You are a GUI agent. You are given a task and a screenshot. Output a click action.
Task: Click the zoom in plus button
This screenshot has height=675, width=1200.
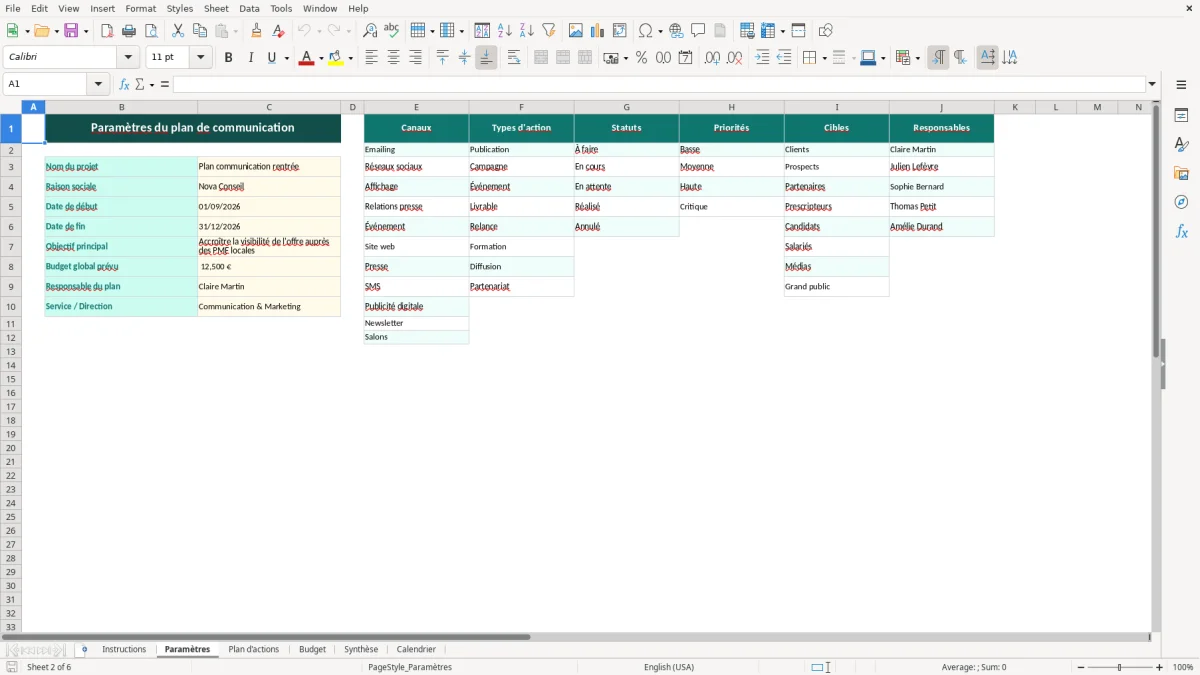pyautogui.click(x=1160, y=667)
